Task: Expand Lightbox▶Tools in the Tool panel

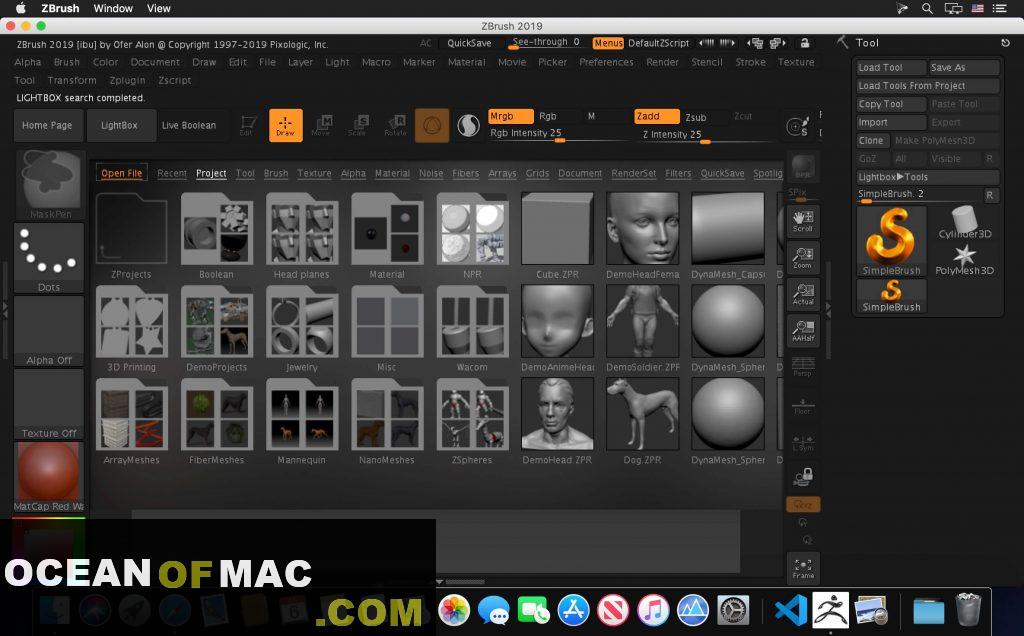Action: pyautogui.click(x=927, y=177)
